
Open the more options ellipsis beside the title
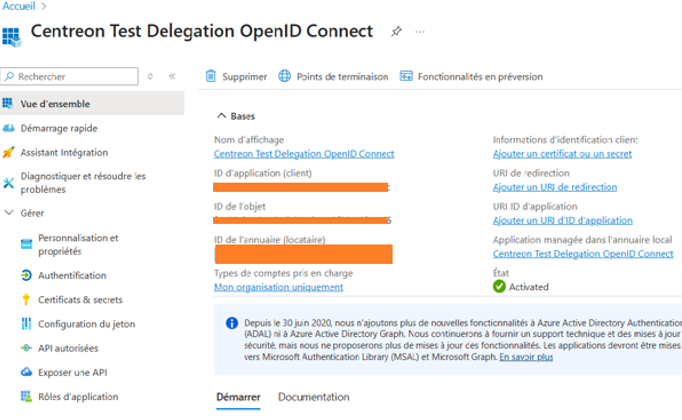coord(420,31)
